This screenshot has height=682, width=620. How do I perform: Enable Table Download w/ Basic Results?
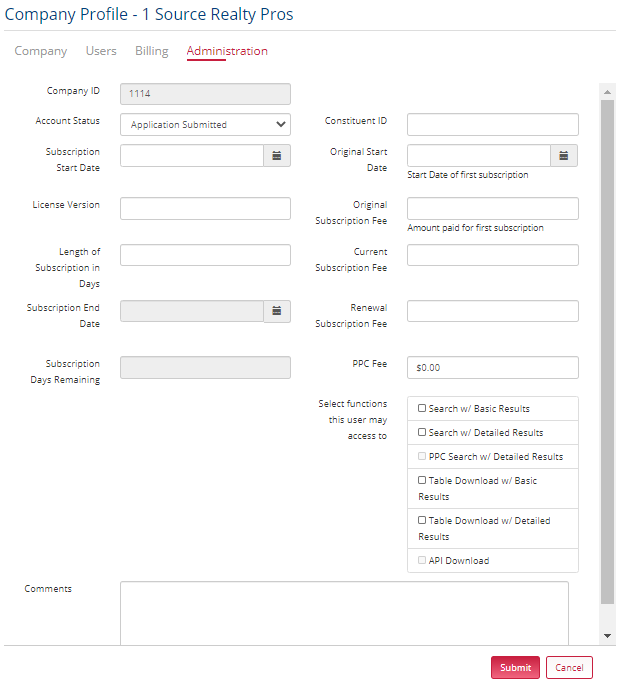422,480
